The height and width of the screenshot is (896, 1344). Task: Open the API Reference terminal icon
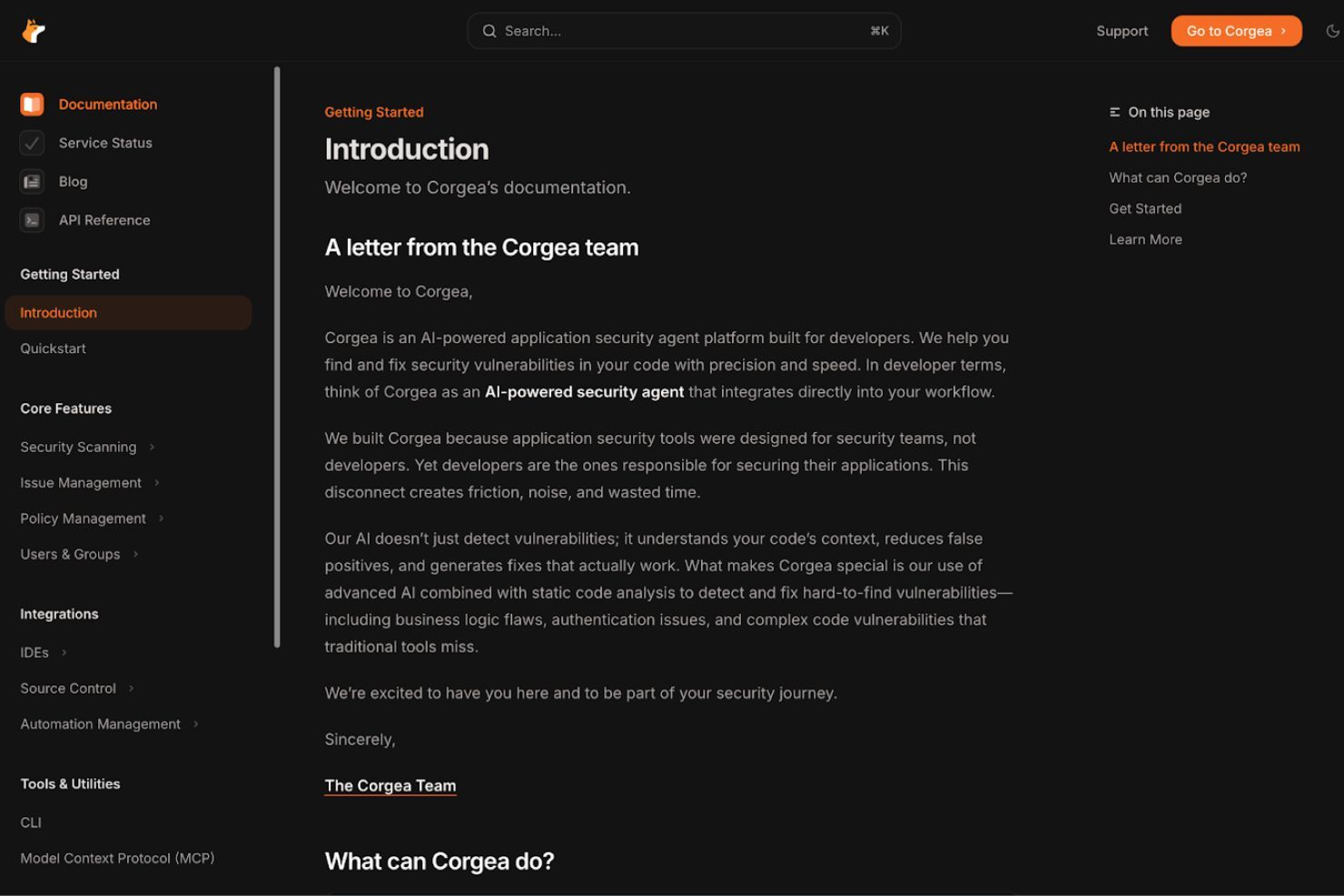click(x=33, y=220)
